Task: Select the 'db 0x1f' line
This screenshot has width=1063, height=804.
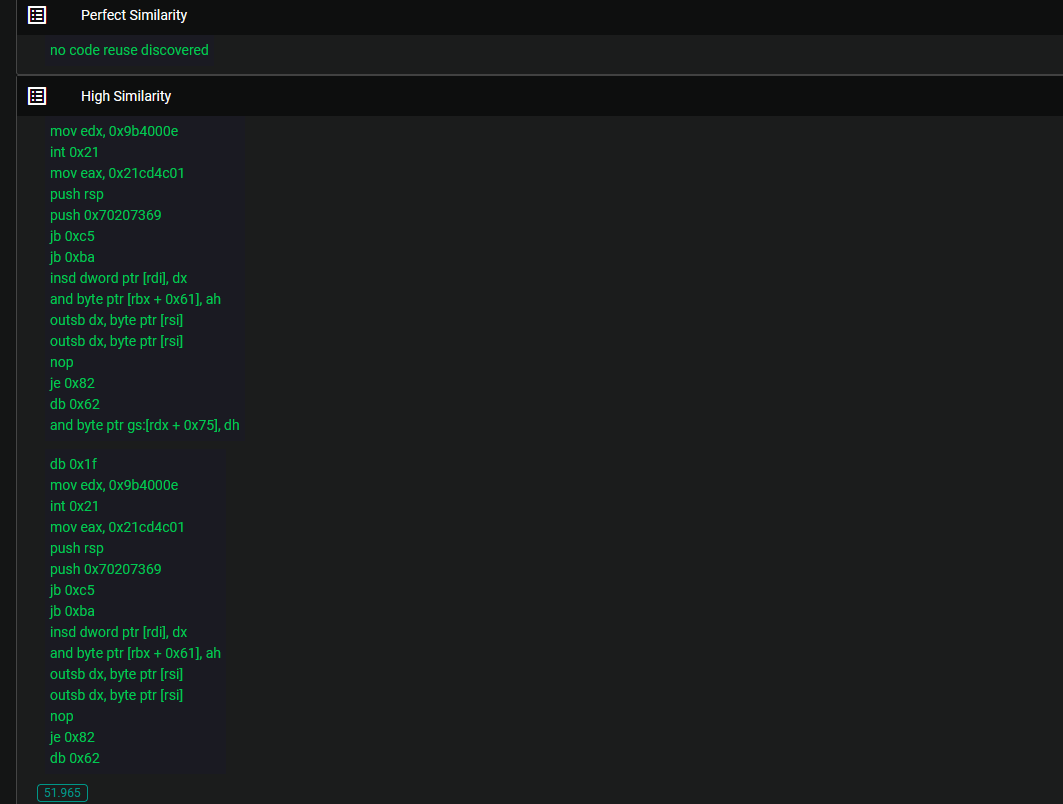Action: 73,464
